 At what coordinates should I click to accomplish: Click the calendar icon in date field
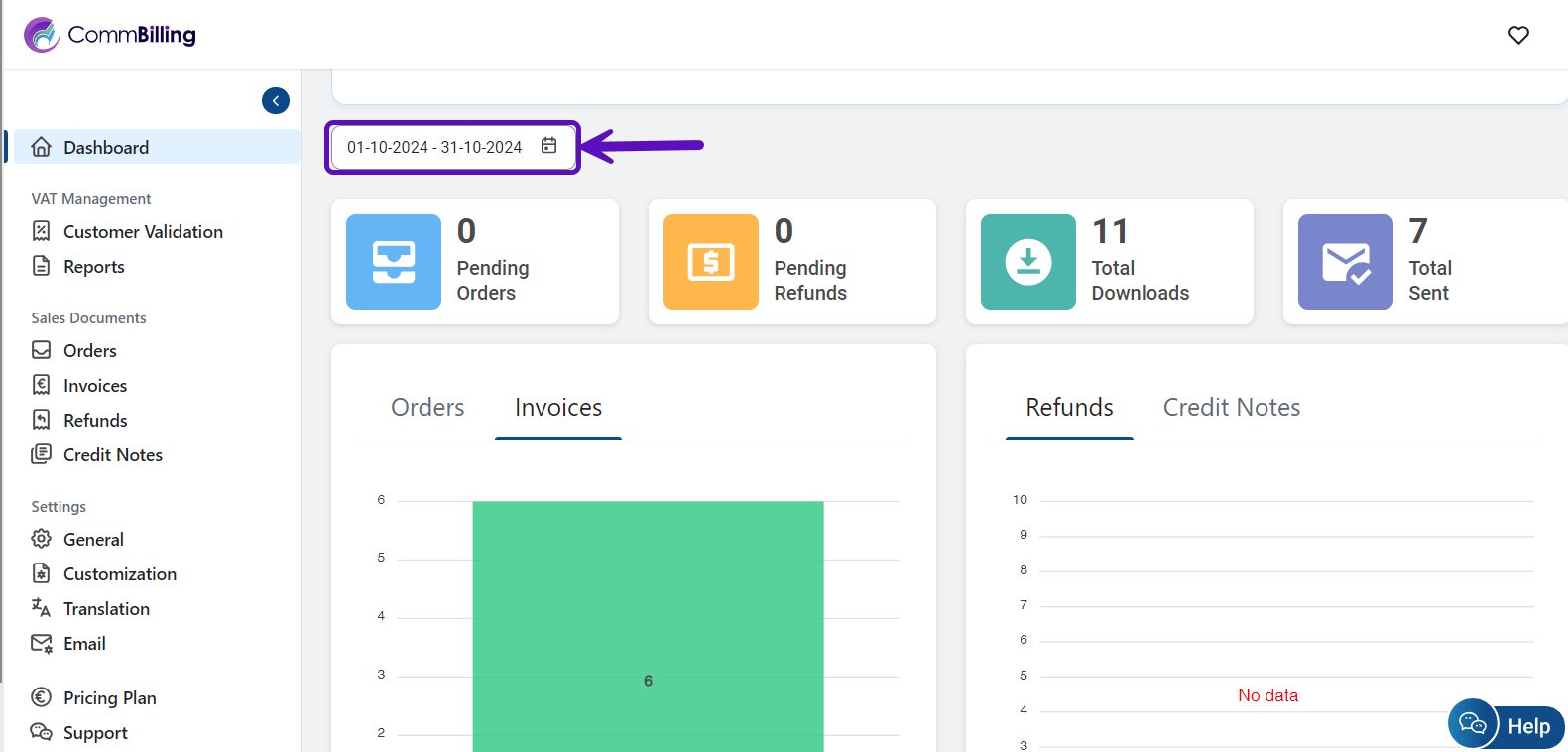[x=548, y=146]
